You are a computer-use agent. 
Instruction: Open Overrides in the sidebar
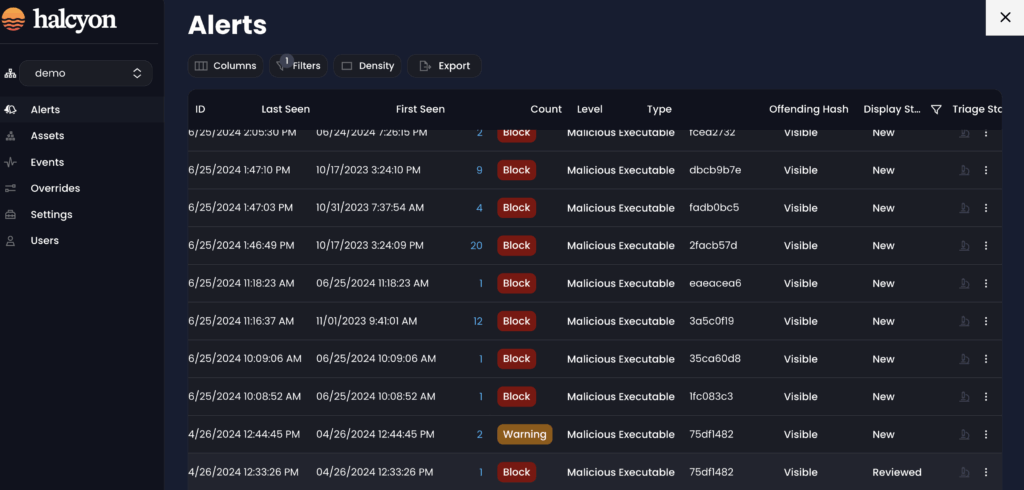pos(55,188)
